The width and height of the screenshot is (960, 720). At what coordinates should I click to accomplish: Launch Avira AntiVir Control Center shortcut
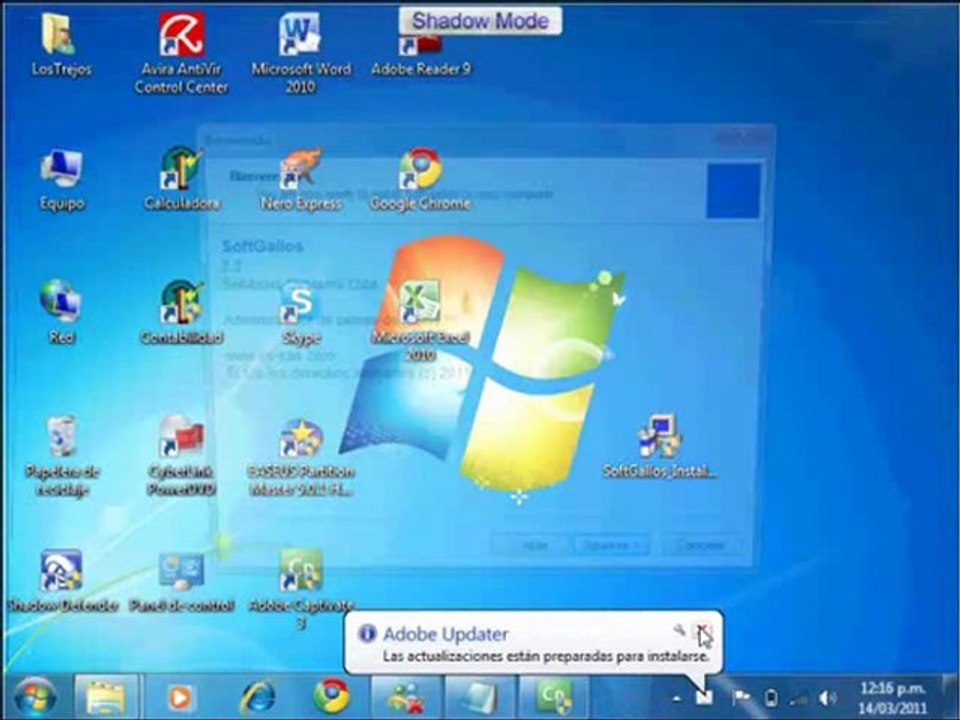point(181,53)
